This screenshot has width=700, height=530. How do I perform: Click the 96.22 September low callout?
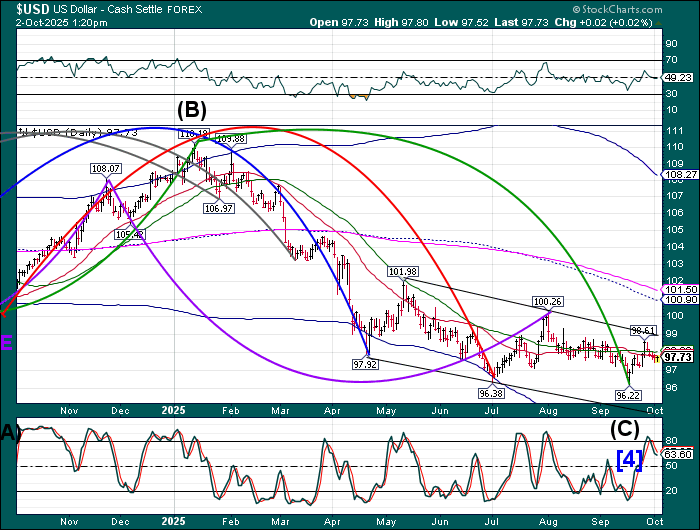coord(628,395)
